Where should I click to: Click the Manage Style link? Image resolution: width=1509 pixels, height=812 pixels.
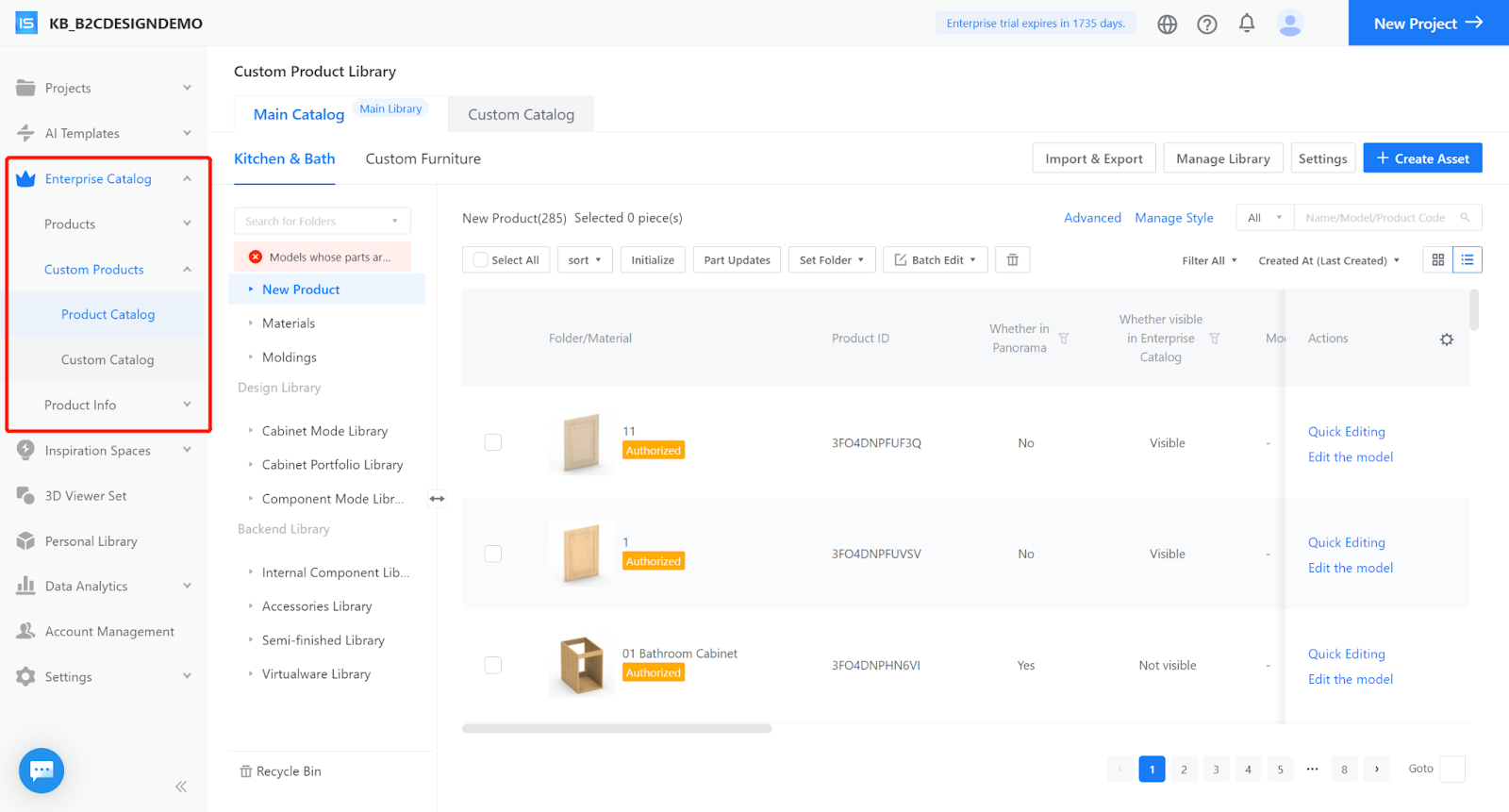tap(1173, 218)
